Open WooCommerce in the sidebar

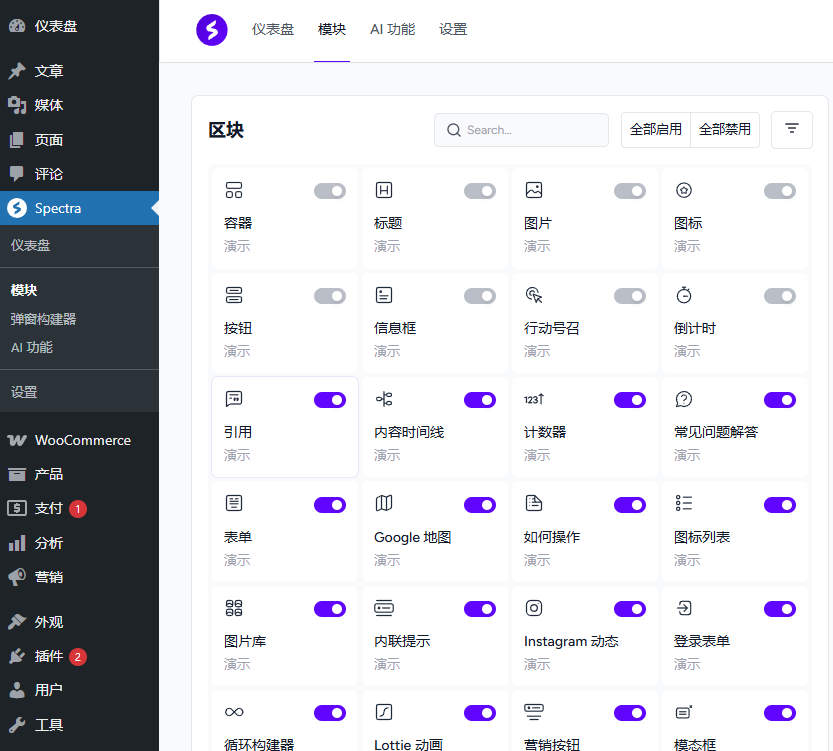point(80,440)
